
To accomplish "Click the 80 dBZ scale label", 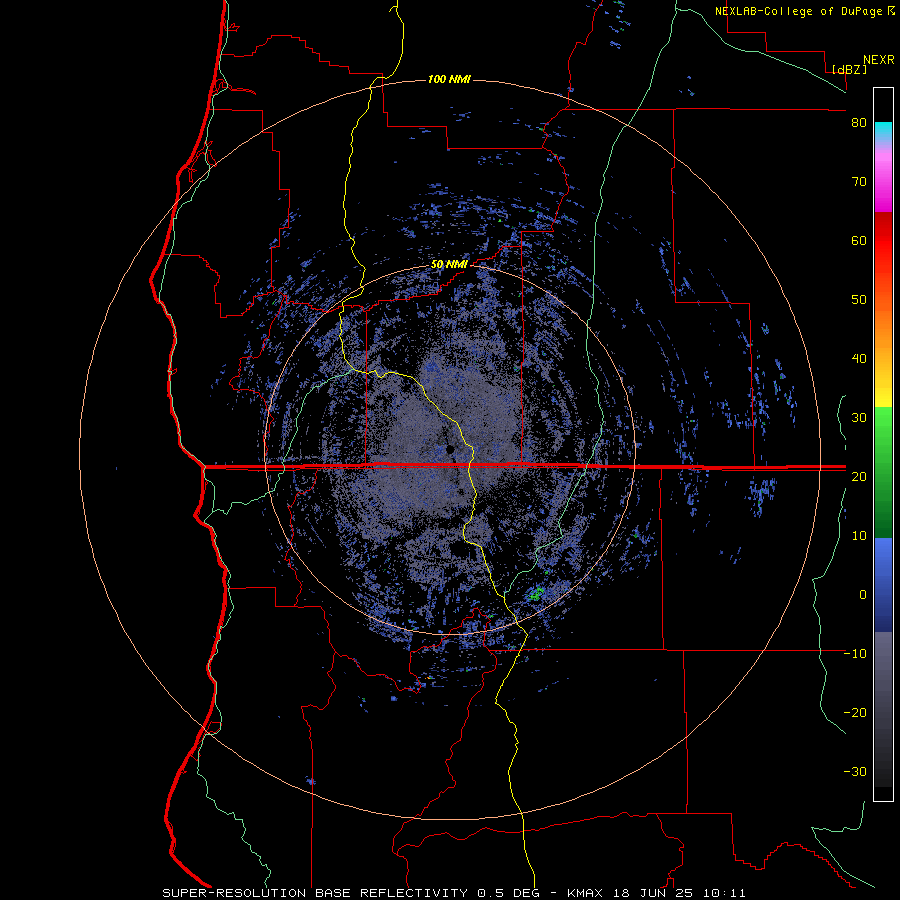I will click(859, 123).
